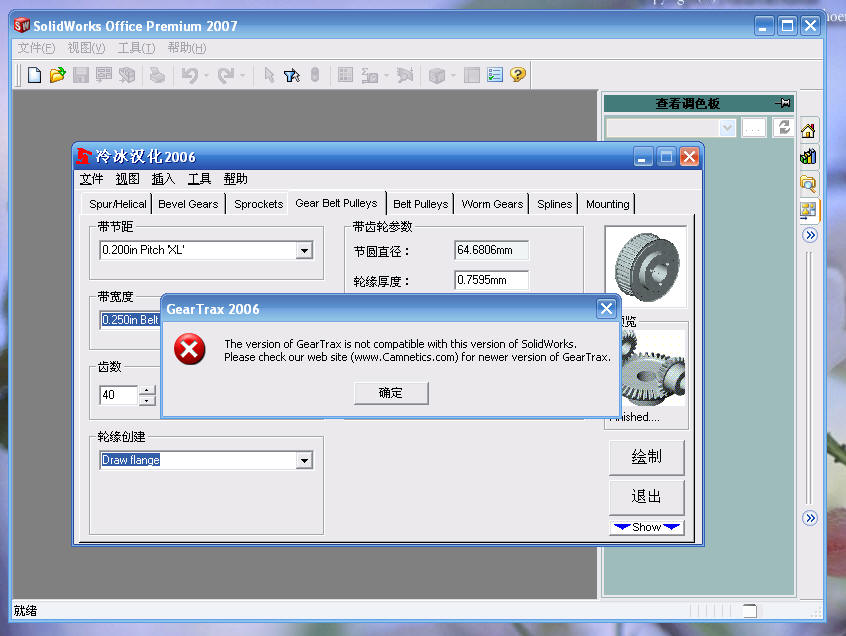Open the Design Library icon in task pane
846x636 pixels.
(x=808, y=157)
